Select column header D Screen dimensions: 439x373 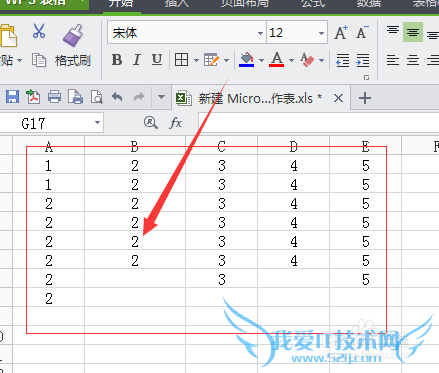coord(293,146)
